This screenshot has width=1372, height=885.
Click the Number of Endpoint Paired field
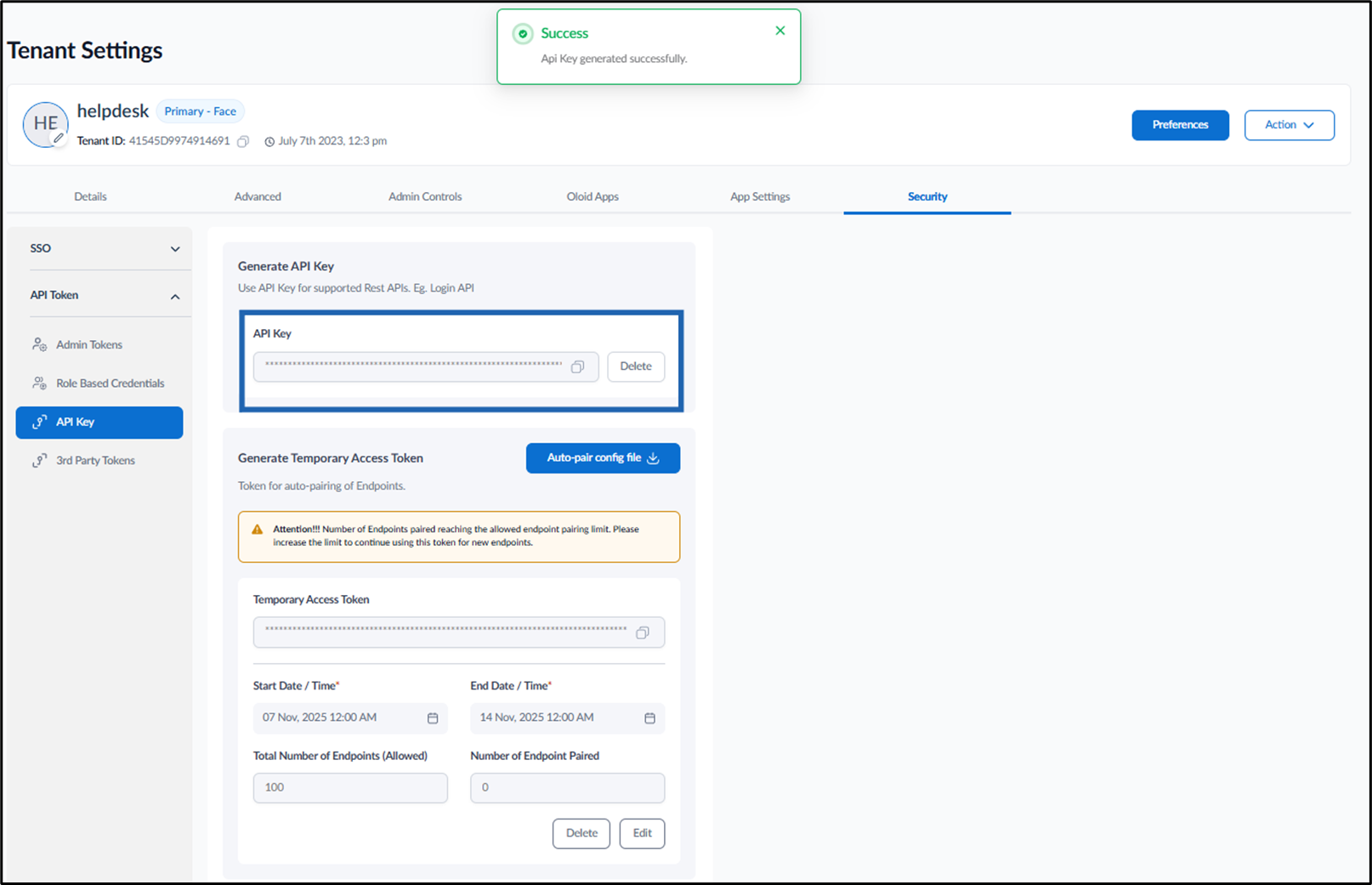tap(567, 788)
